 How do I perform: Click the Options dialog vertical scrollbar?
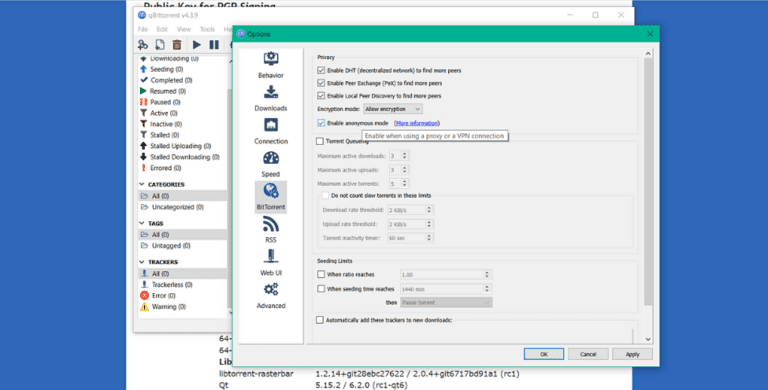point(648,181)
